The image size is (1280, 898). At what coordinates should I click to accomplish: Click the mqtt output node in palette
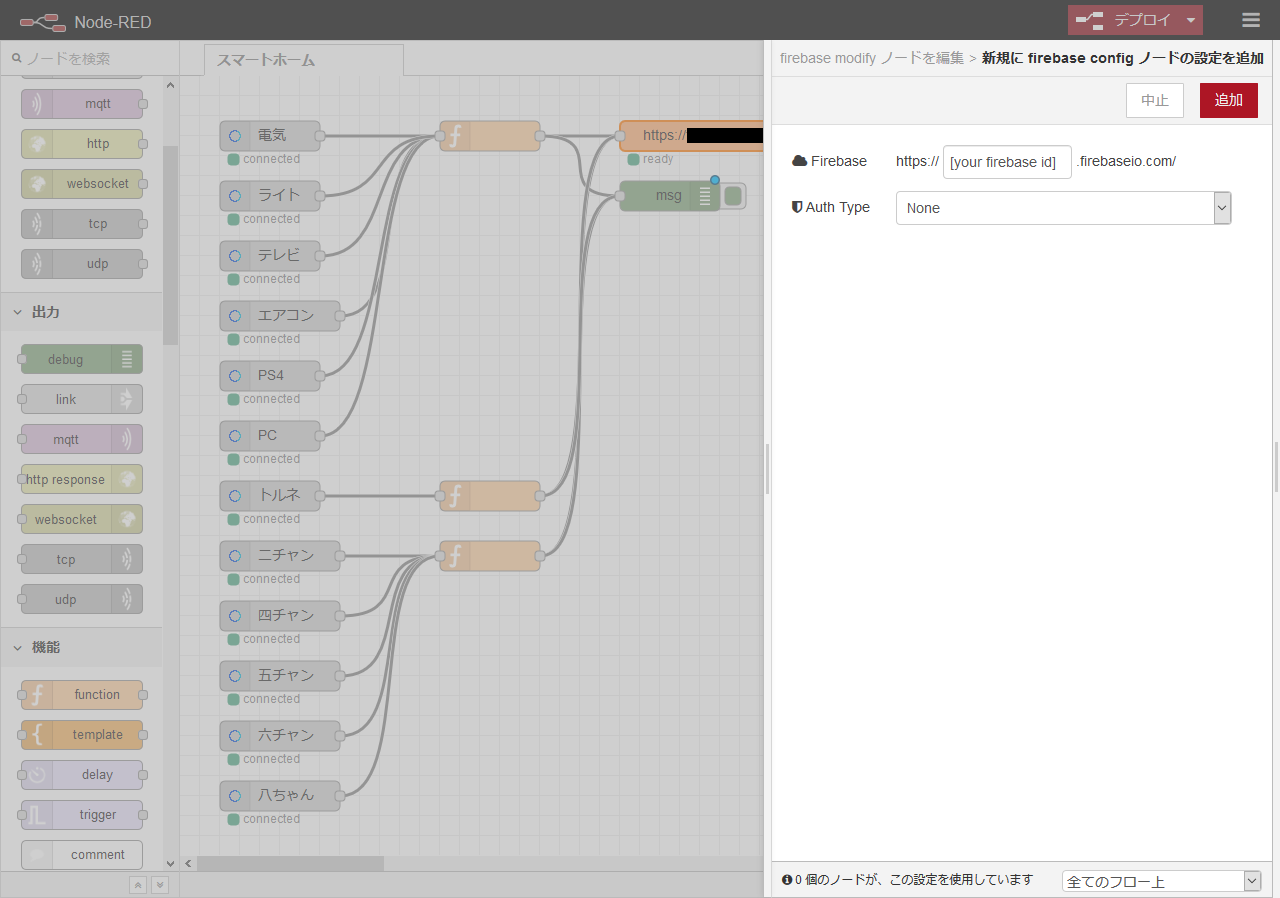[79, 439]
